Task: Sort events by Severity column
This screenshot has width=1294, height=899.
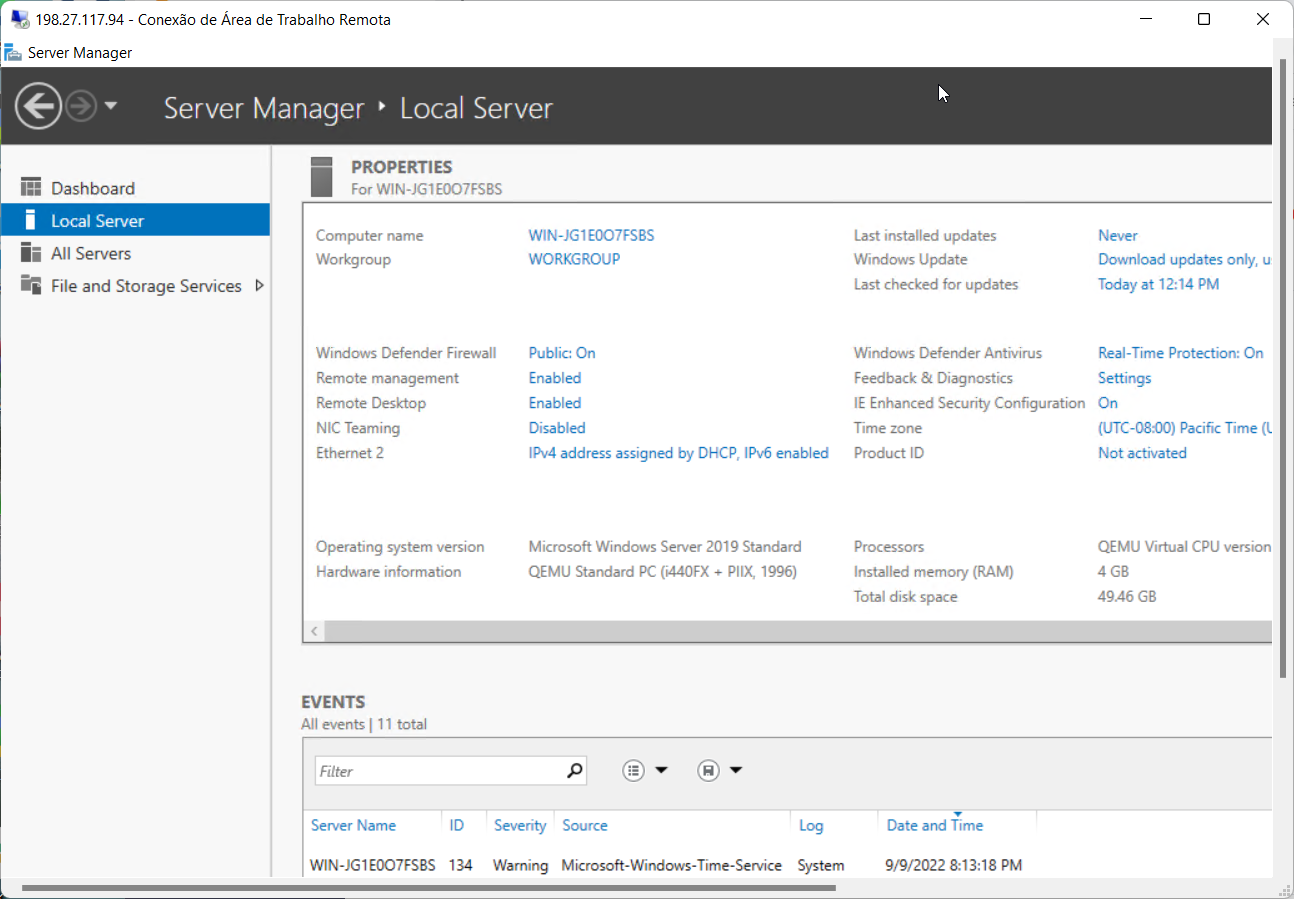Action: [x=520, y=825]
